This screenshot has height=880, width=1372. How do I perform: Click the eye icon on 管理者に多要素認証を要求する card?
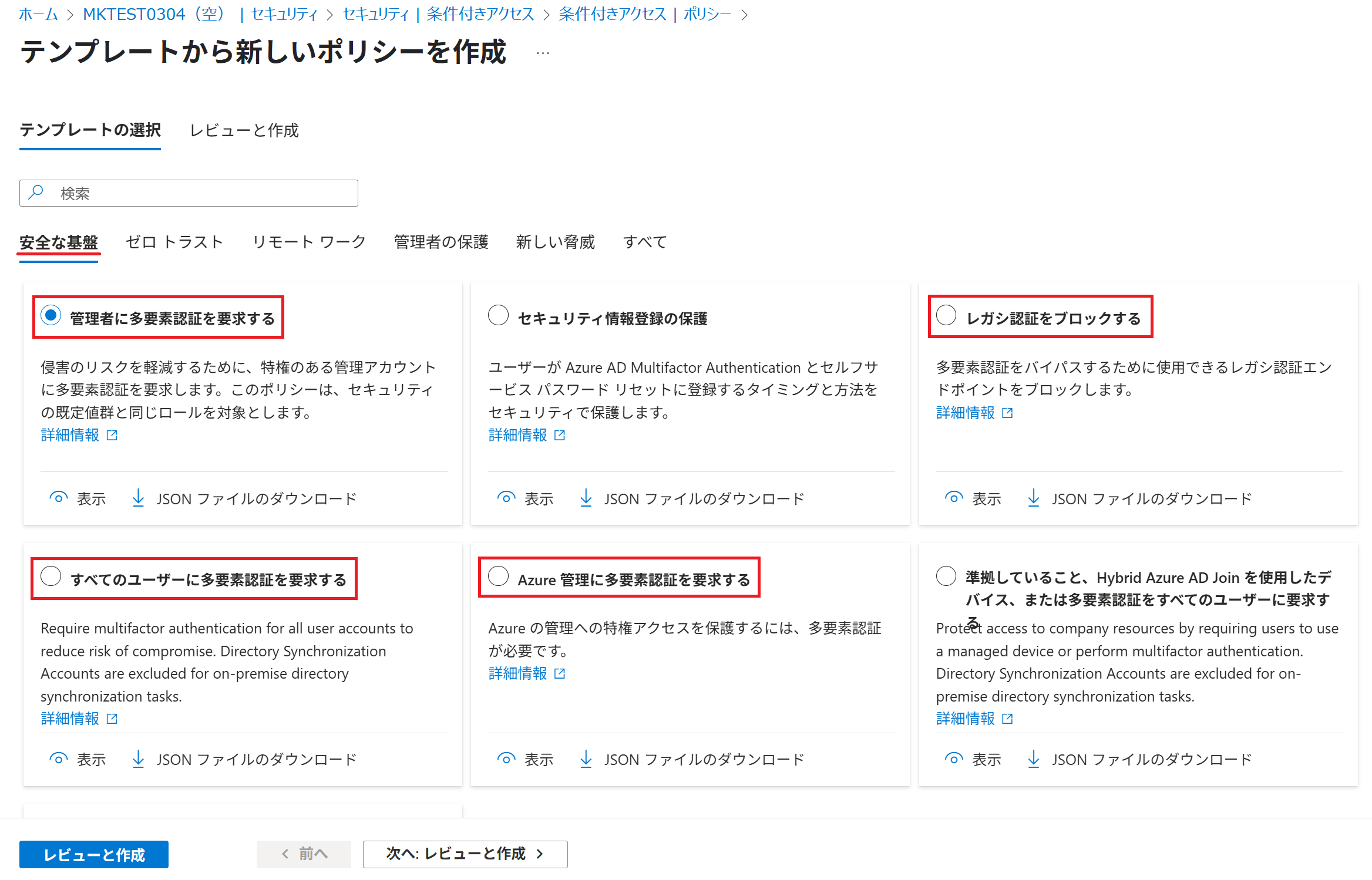tap(58, 498)
